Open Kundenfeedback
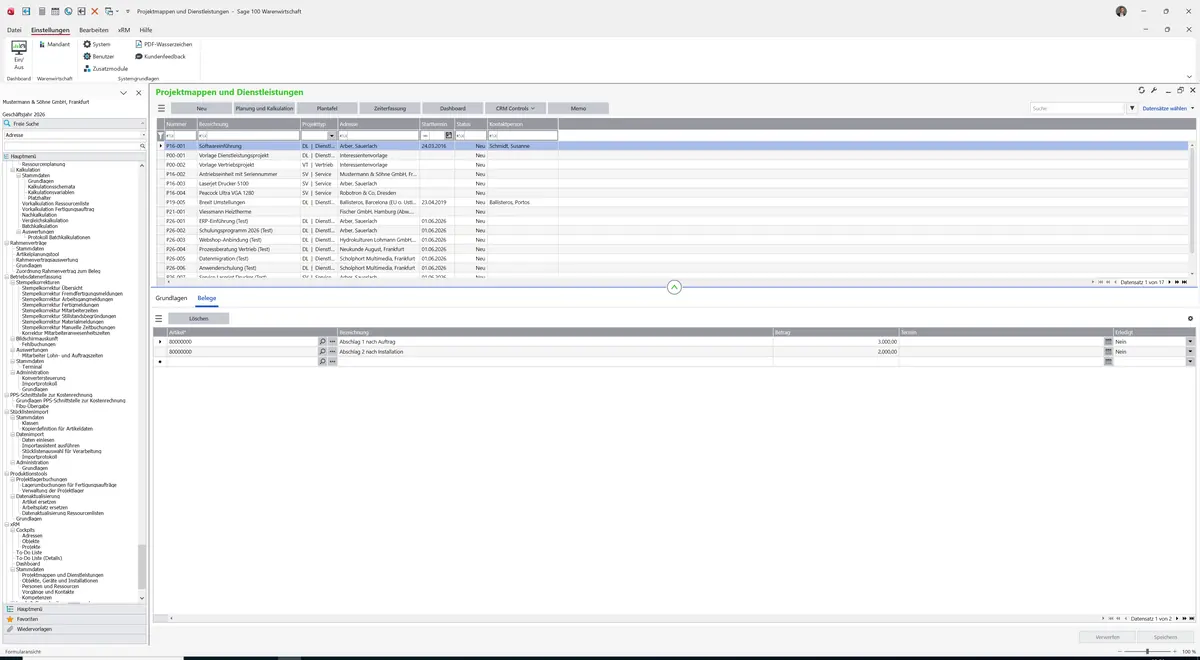 coord(160,56)
